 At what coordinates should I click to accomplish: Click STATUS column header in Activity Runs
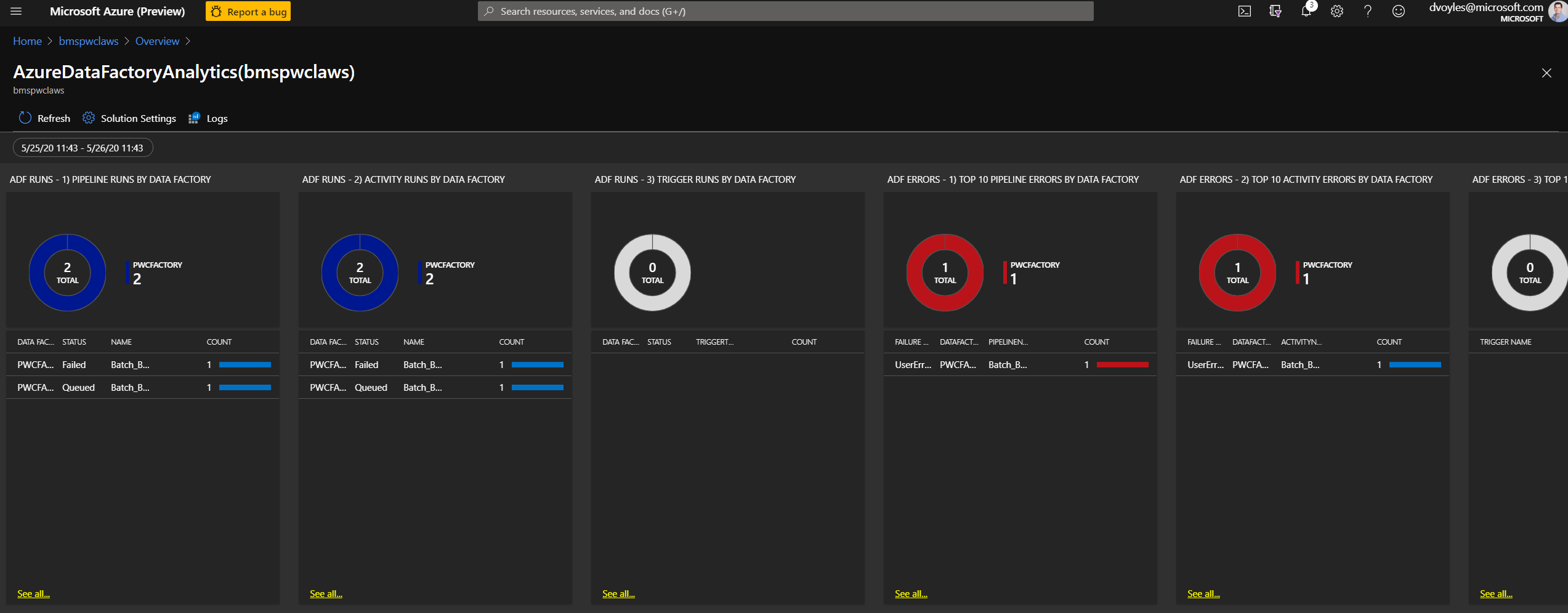coord(366,342)
